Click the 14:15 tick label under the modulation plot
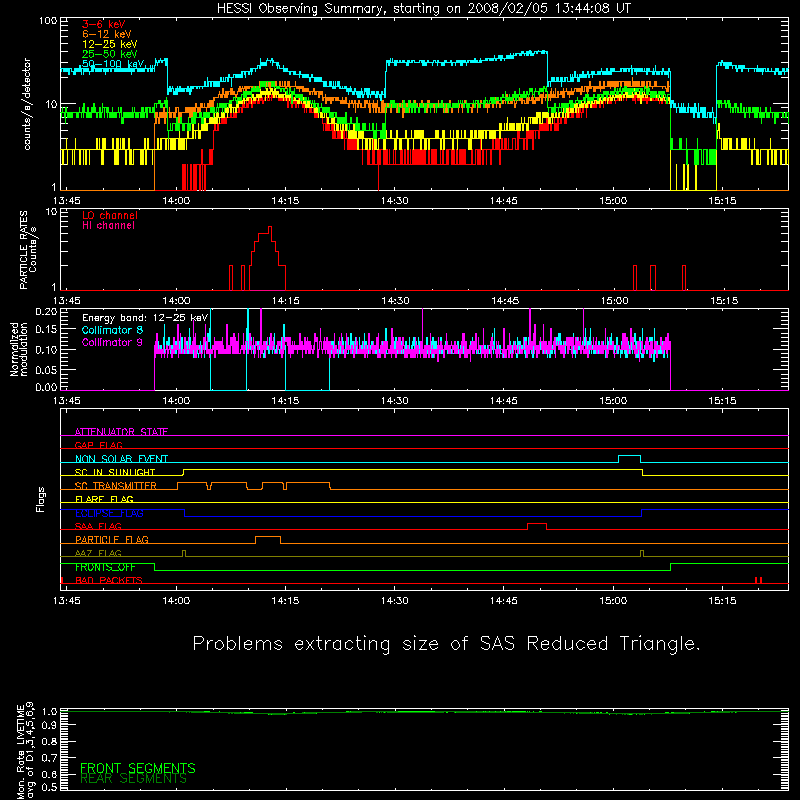 pos(285,401)
